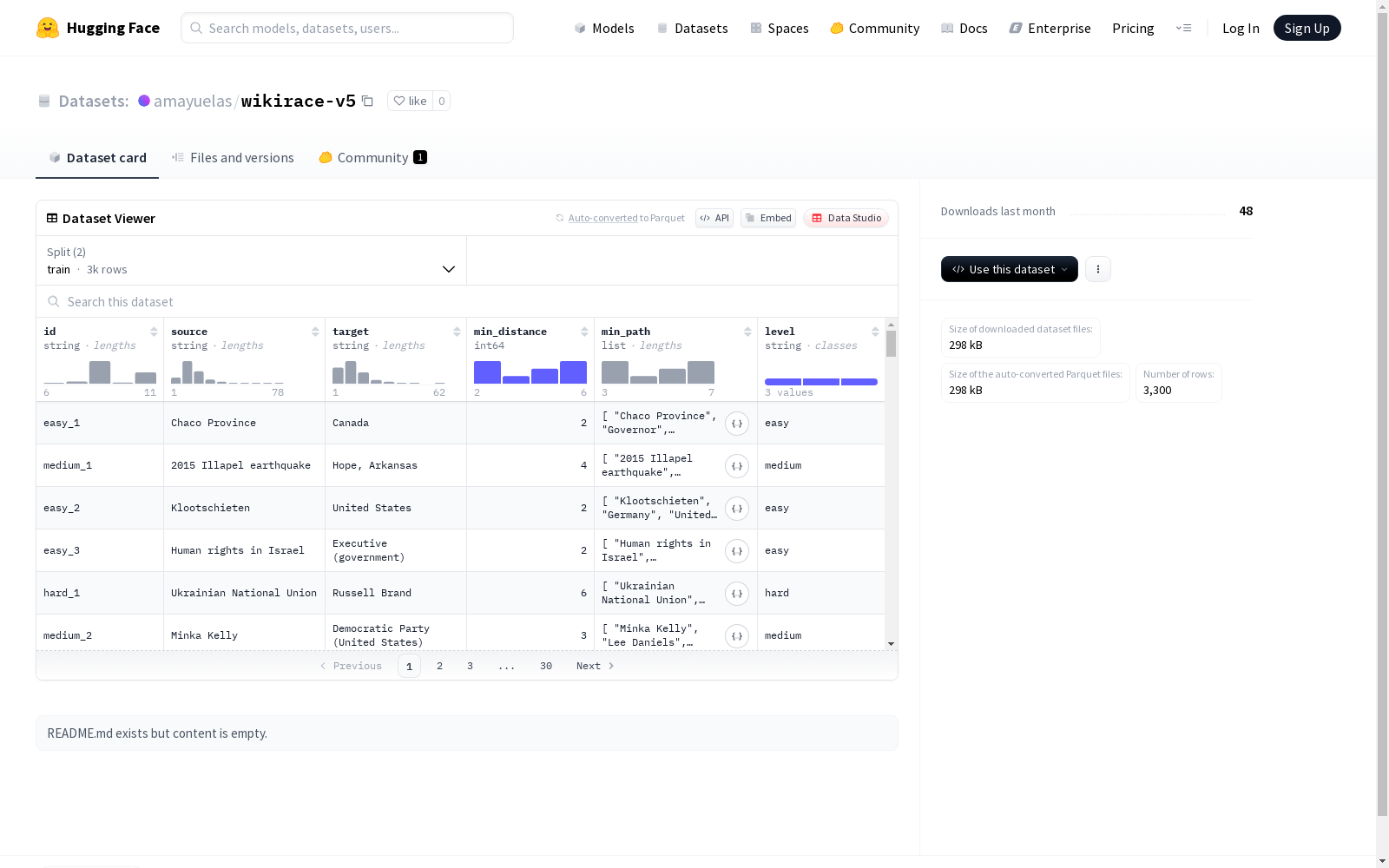Copy dataset name with the copy icon

[367, 101]
